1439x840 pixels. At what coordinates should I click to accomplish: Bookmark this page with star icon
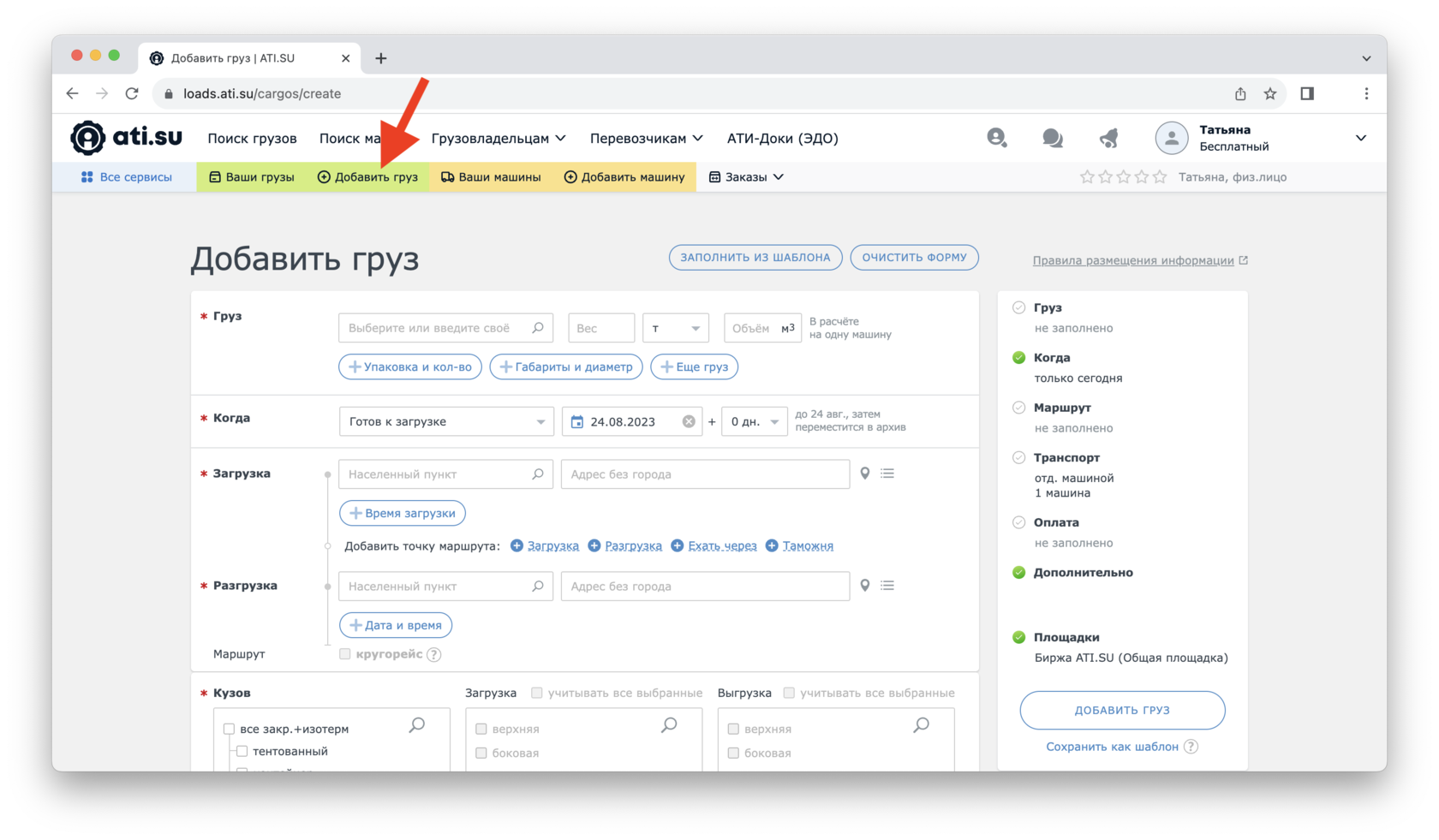(x=1270, y=93)
